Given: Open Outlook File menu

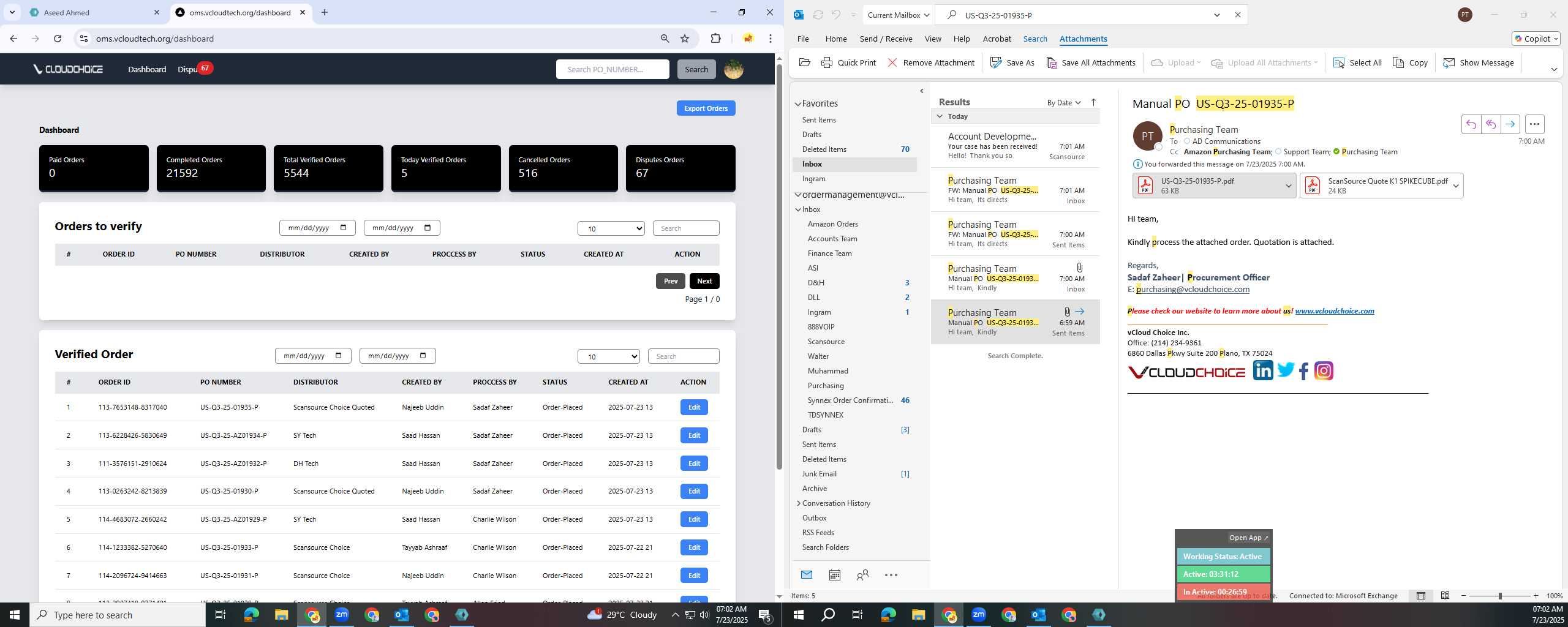Looking at the screenshot, I should pyautogui.click(x=802, y=39).
